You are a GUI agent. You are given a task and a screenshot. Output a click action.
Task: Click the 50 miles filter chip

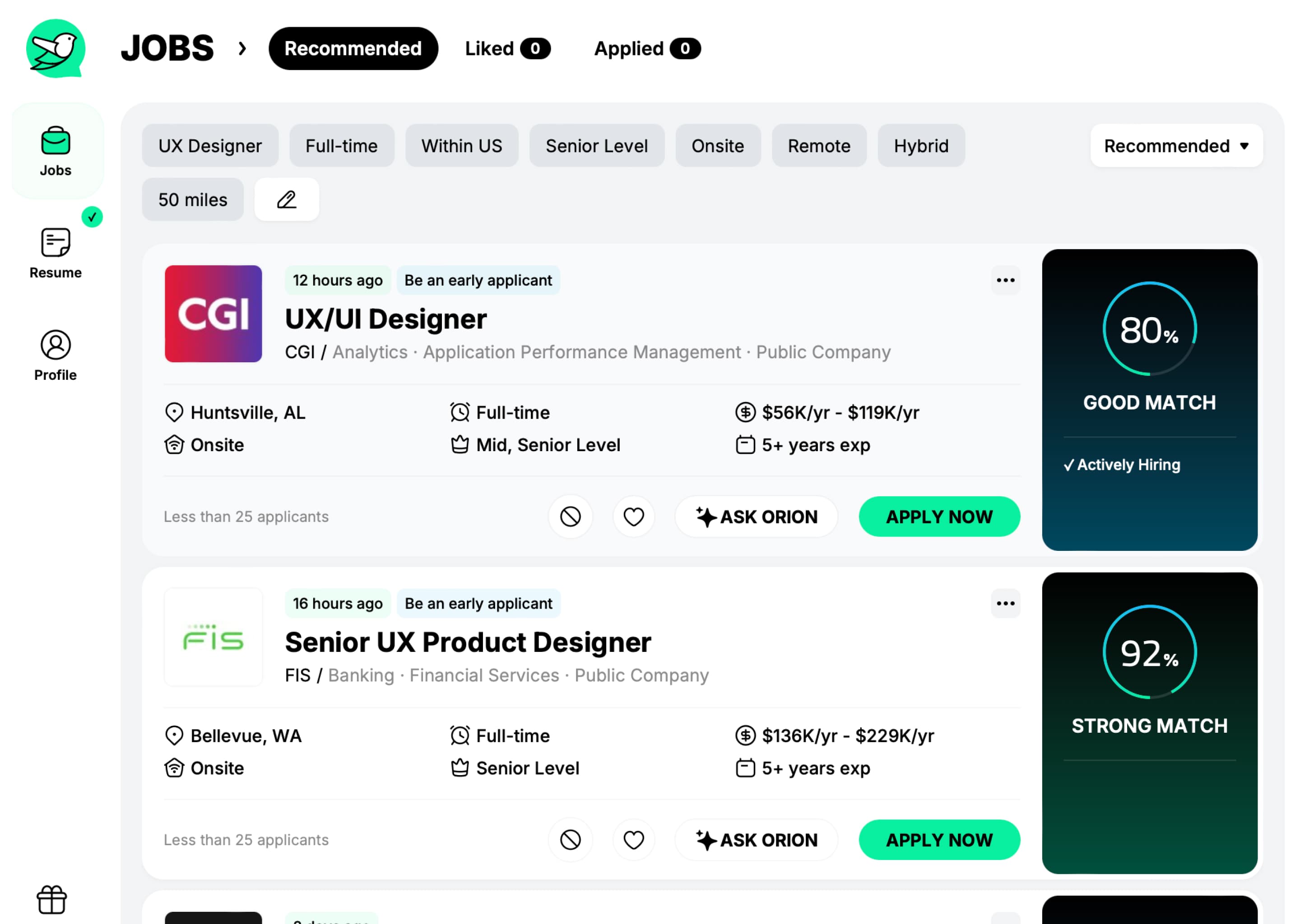click(193, 200)
